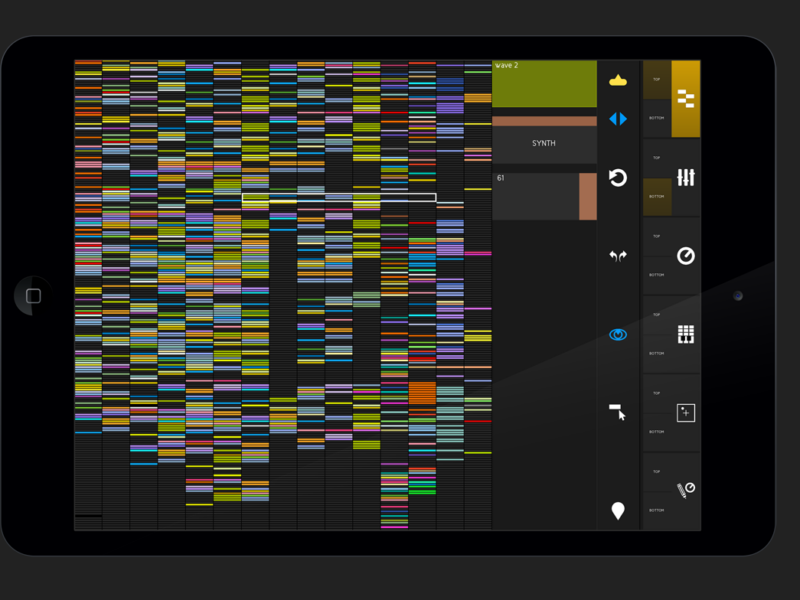Open the knob dial panel icon

(x=686, y=256)
